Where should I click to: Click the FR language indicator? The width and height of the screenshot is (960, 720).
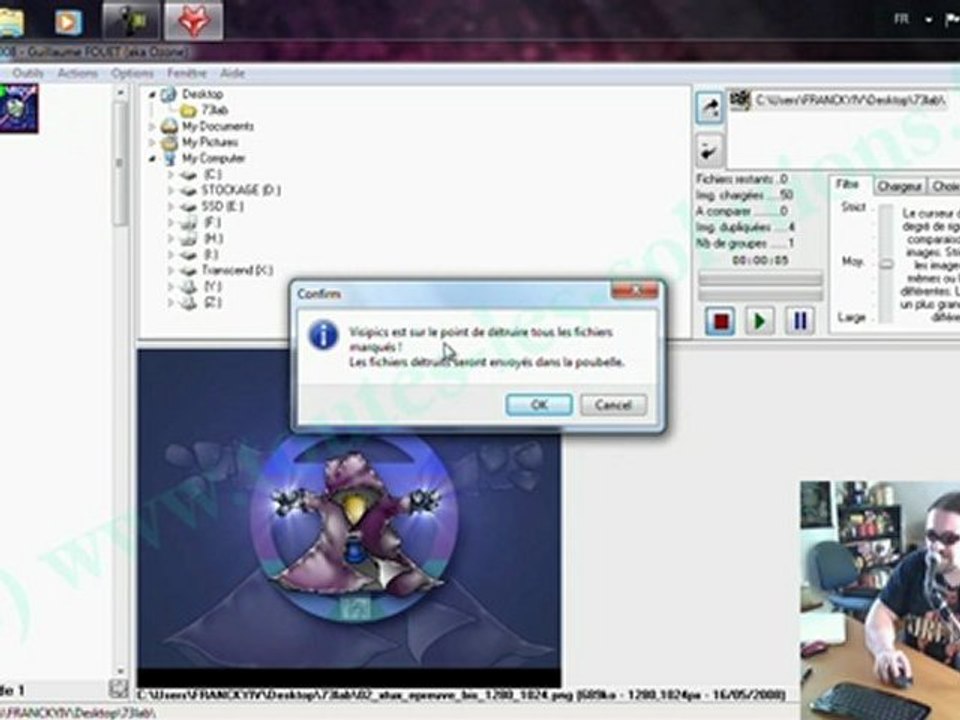click(x=901, y=19)
